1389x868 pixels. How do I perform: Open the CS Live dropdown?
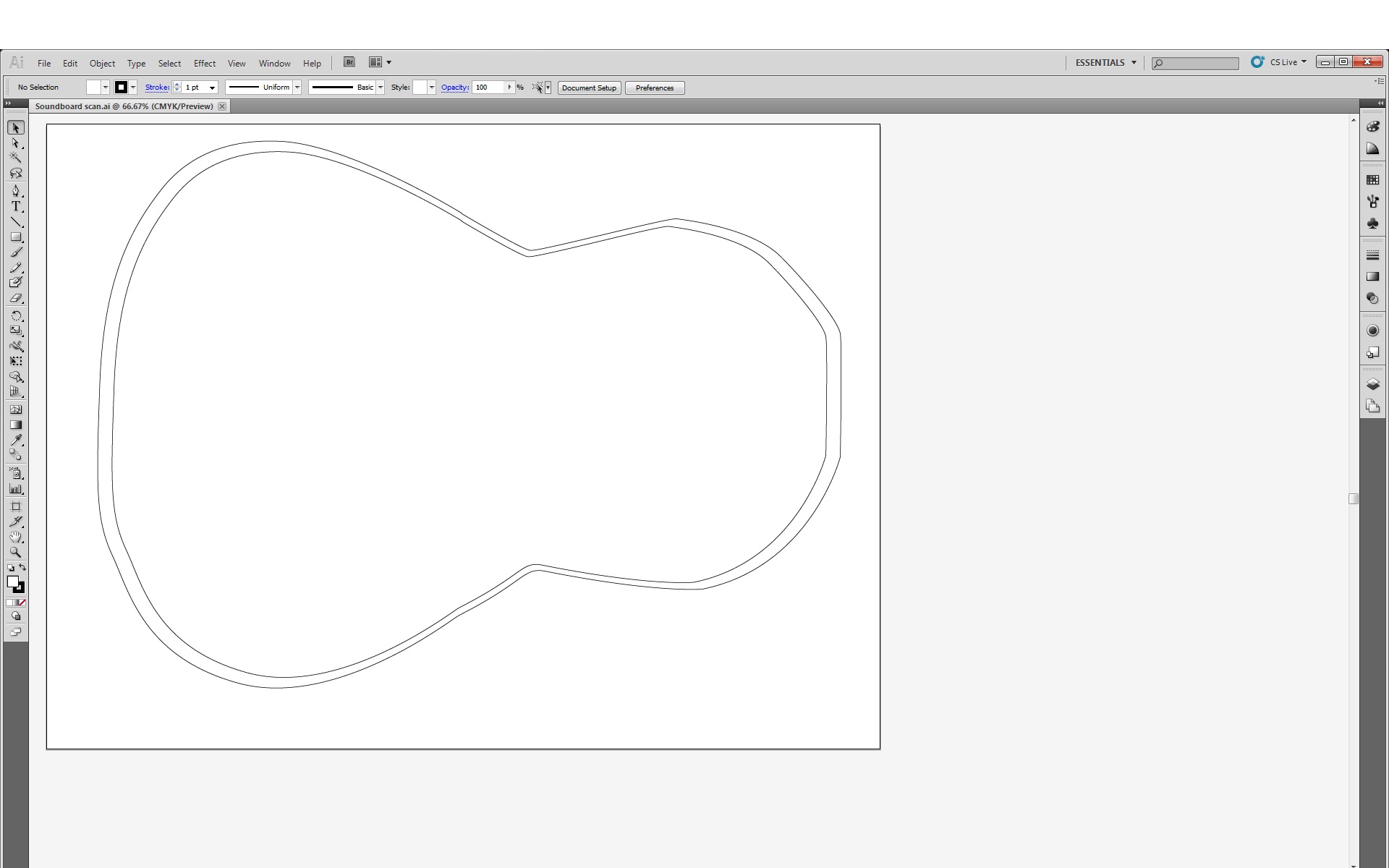tap(1278, 62)
